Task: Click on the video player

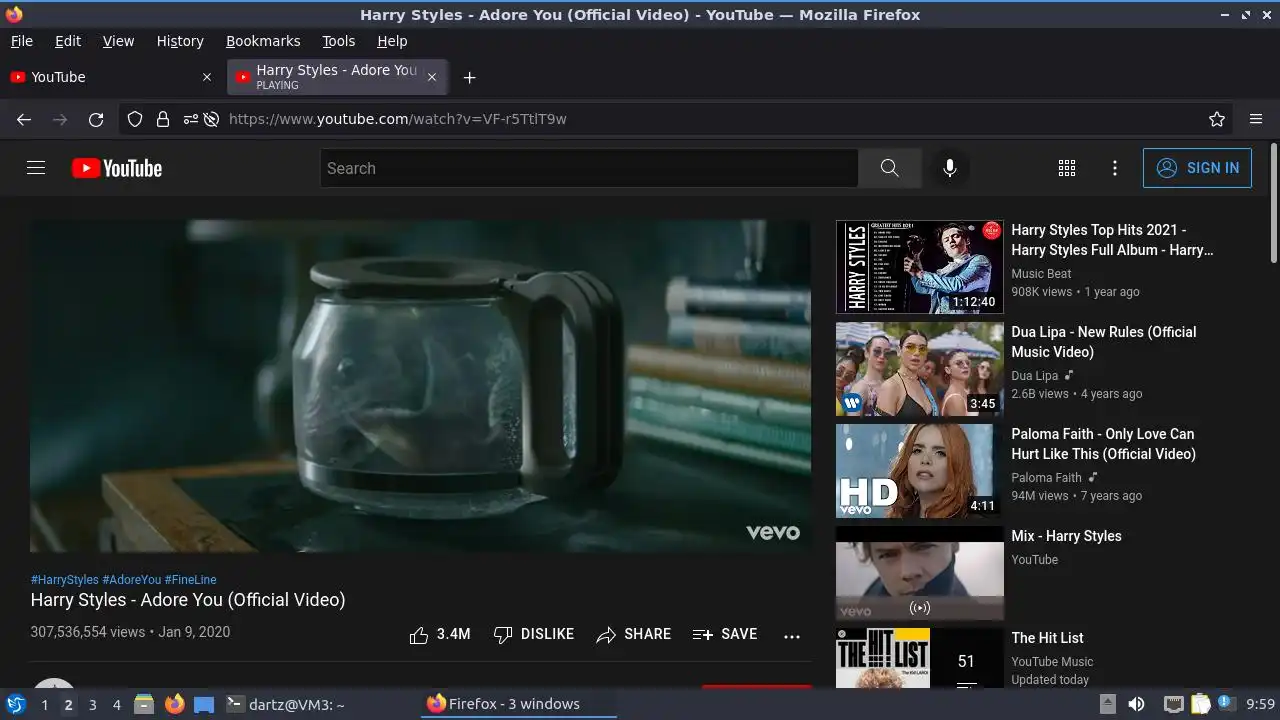Action: pos(420,386)
